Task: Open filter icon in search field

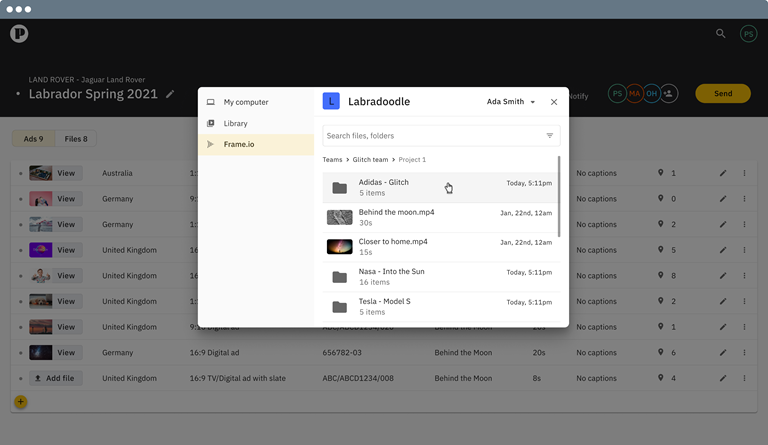Action: coord(550,136)
